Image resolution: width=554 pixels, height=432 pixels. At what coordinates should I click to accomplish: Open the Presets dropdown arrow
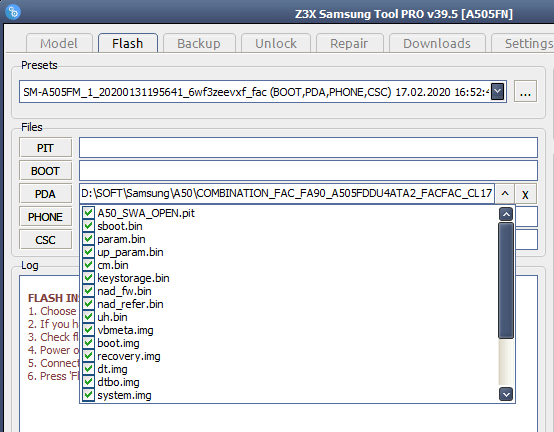[497, 92]
